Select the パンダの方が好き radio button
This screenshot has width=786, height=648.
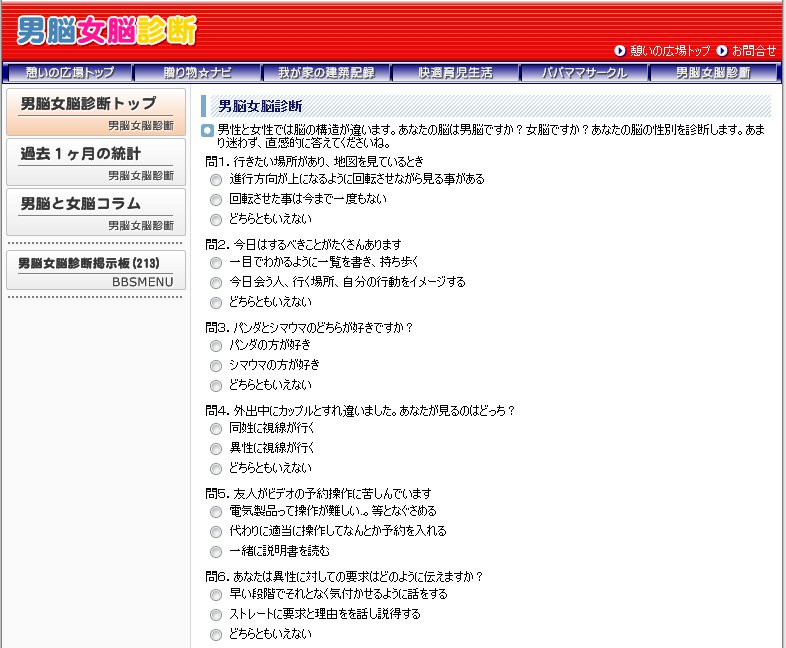[x=216, y=345]
